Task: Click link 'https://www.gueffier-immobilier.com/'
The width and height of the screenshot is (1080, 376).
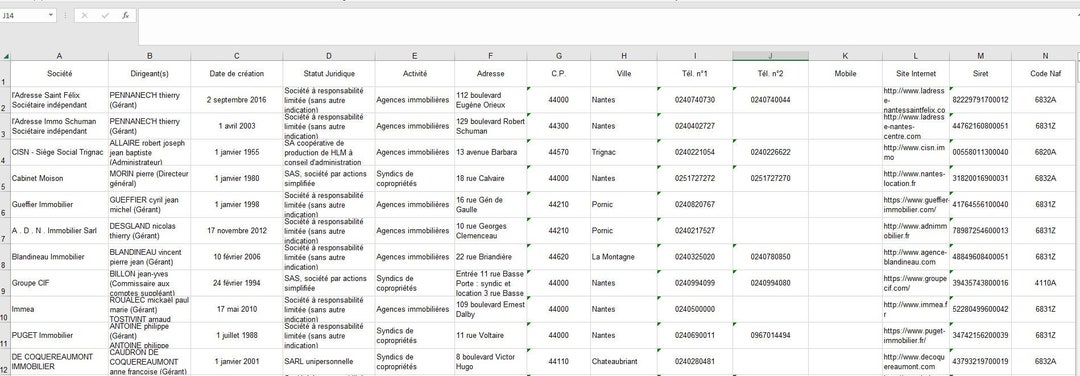Action: point(915,205)
